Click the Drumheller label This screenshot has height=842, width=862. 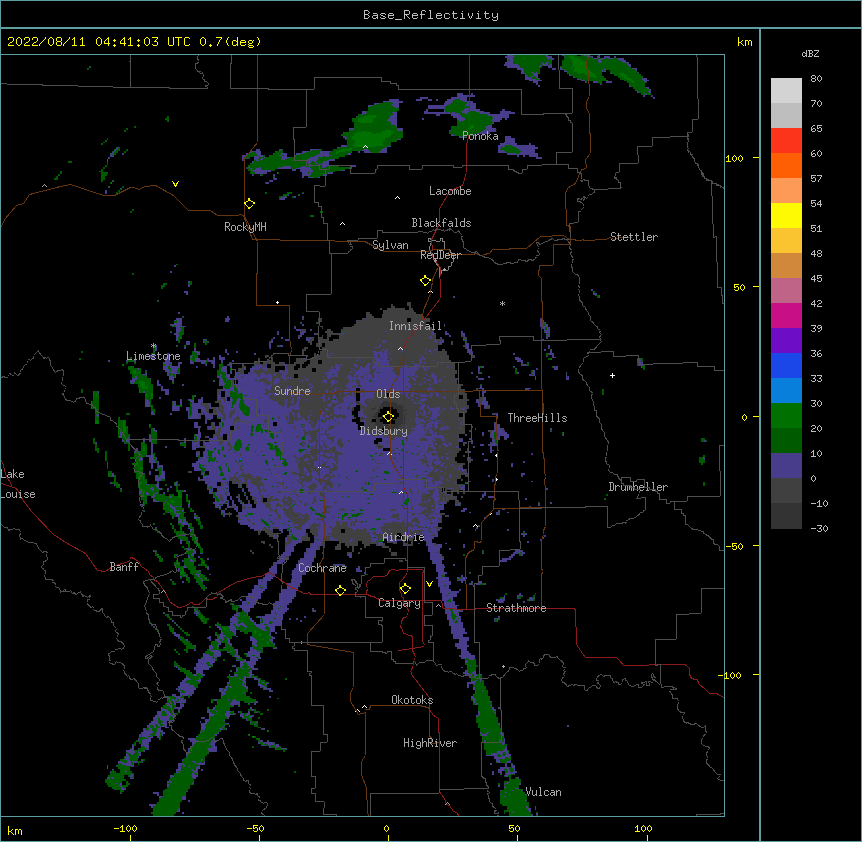(638, 487)
